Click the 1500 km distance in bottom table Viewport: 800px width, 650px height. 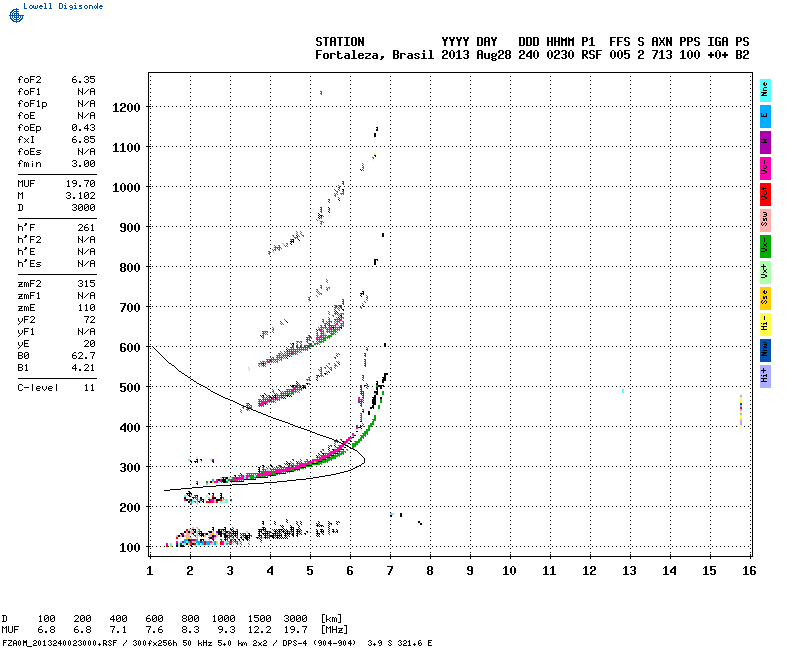coord(260,618)
